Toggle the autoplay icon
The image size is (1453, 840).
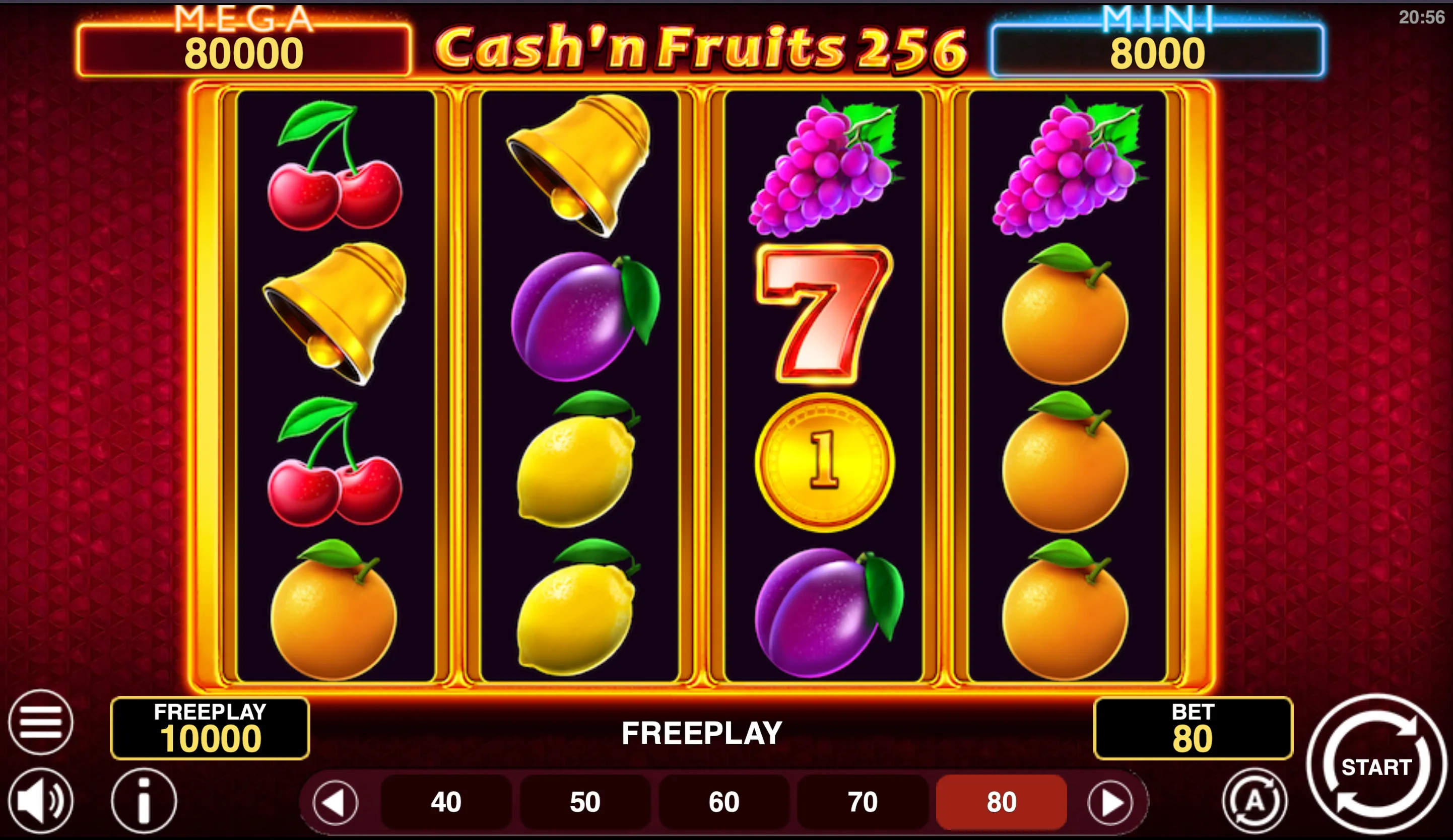click(x=1254, y=801)
